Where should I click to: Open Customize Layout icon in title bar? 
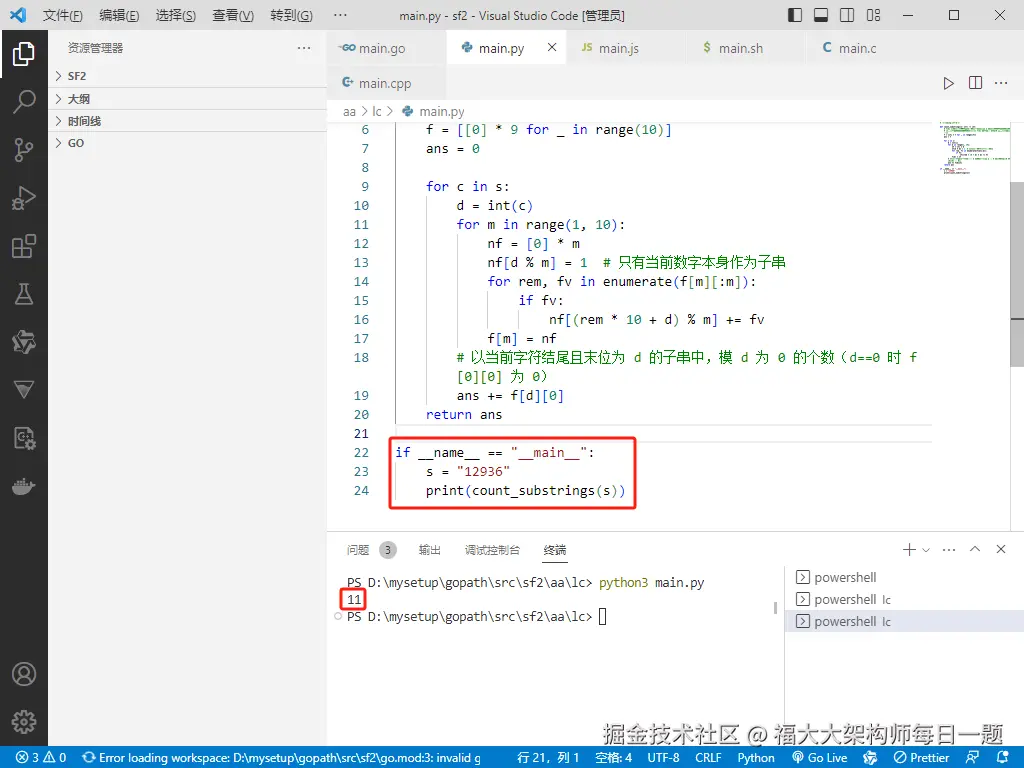[x=873, y=15]
